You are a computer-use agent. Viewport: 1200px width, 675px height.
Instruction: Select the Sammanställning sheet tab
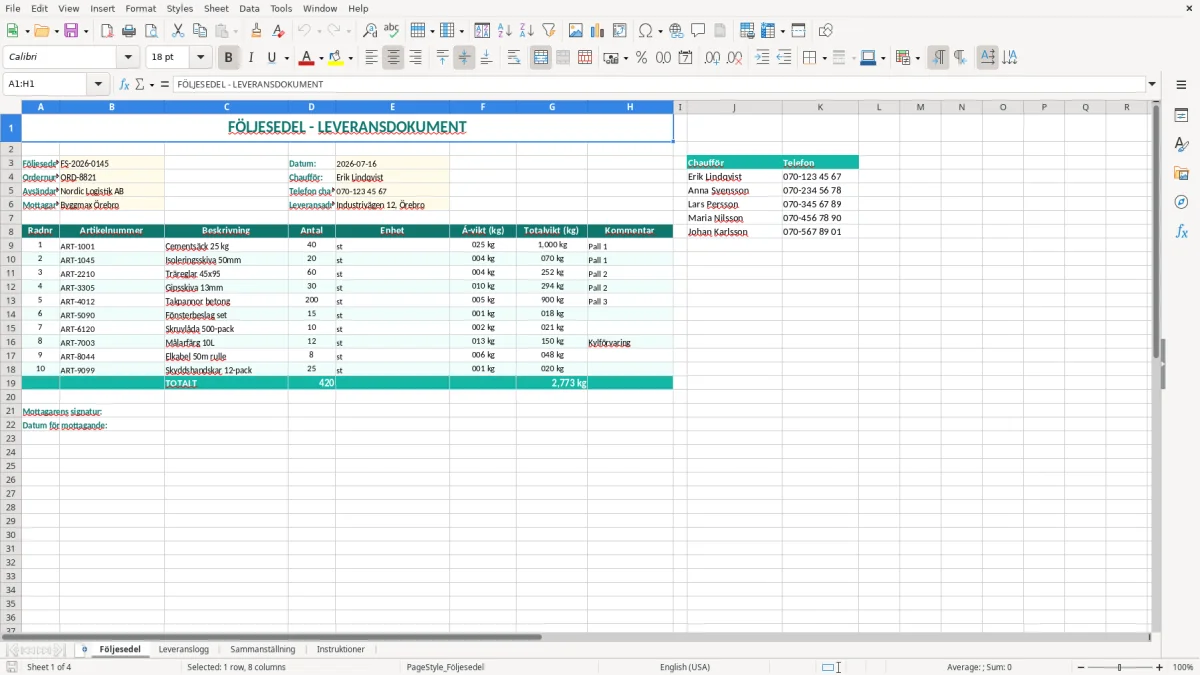[x=262, y=649]
